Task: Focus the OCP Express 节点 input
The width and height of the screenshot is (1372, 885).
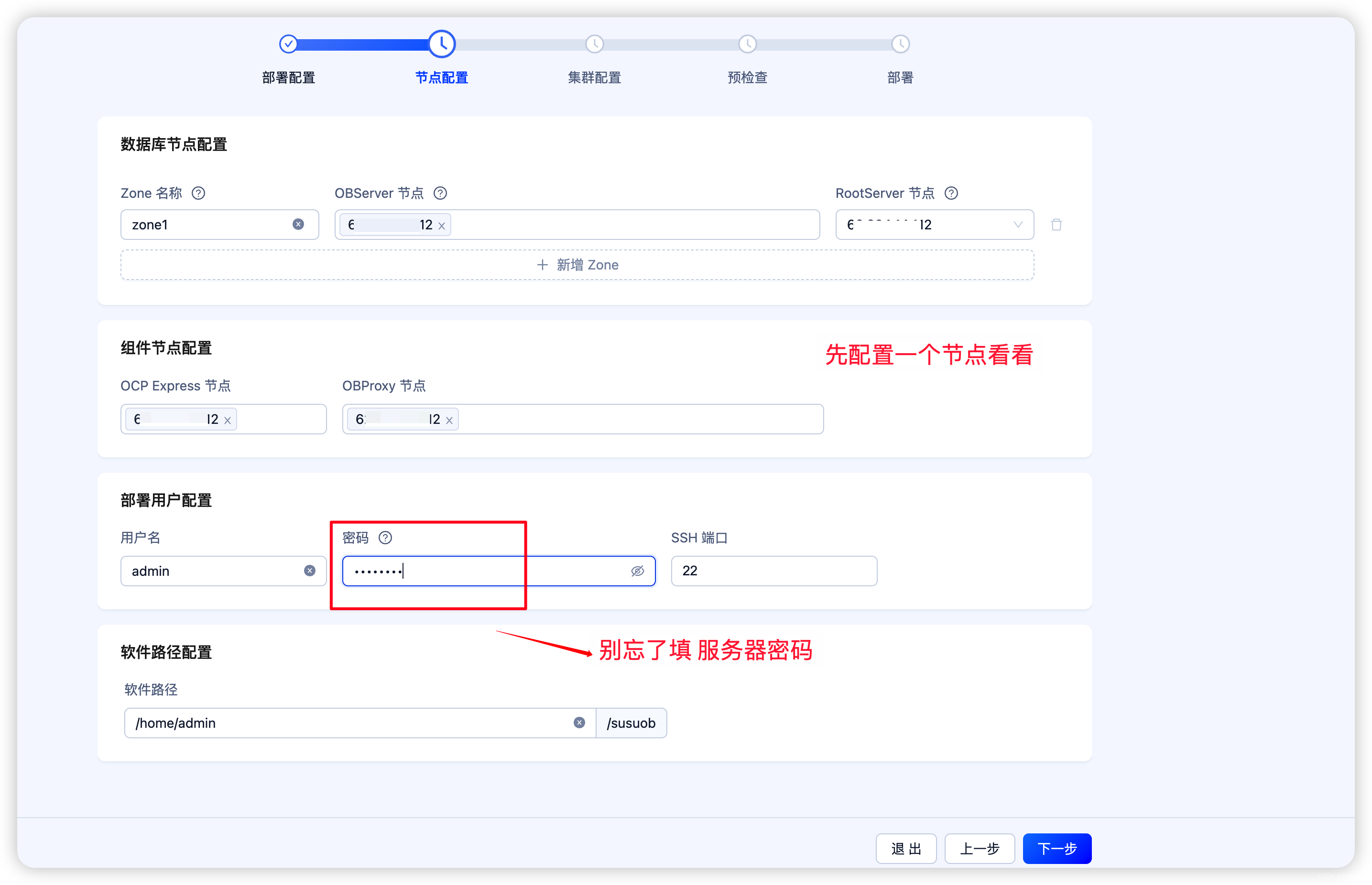Action: tap(224, 419)
